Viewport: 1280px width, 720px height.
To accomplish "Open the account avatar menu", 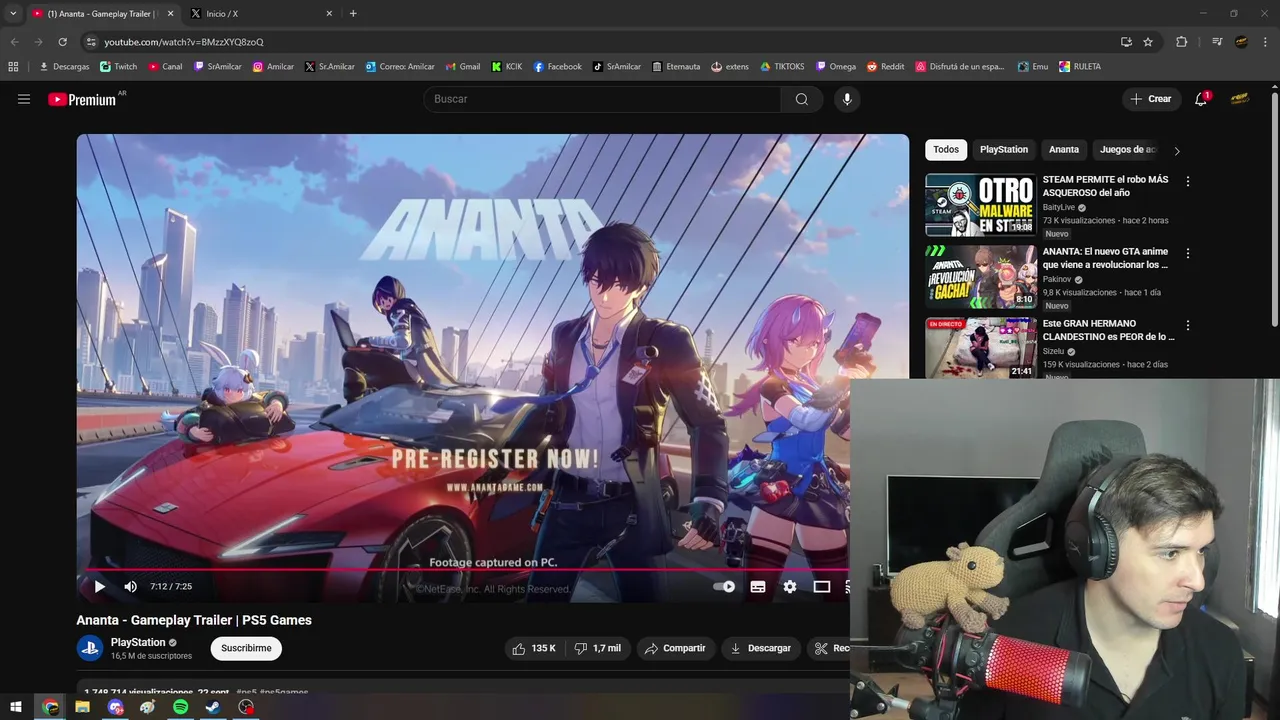I will click(x=1240, y=99).
